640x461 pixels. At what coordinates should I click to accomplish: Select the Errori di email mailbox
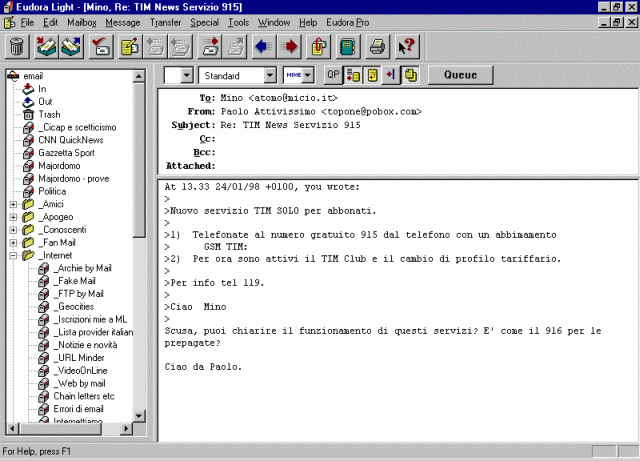(x=78, y=409)
